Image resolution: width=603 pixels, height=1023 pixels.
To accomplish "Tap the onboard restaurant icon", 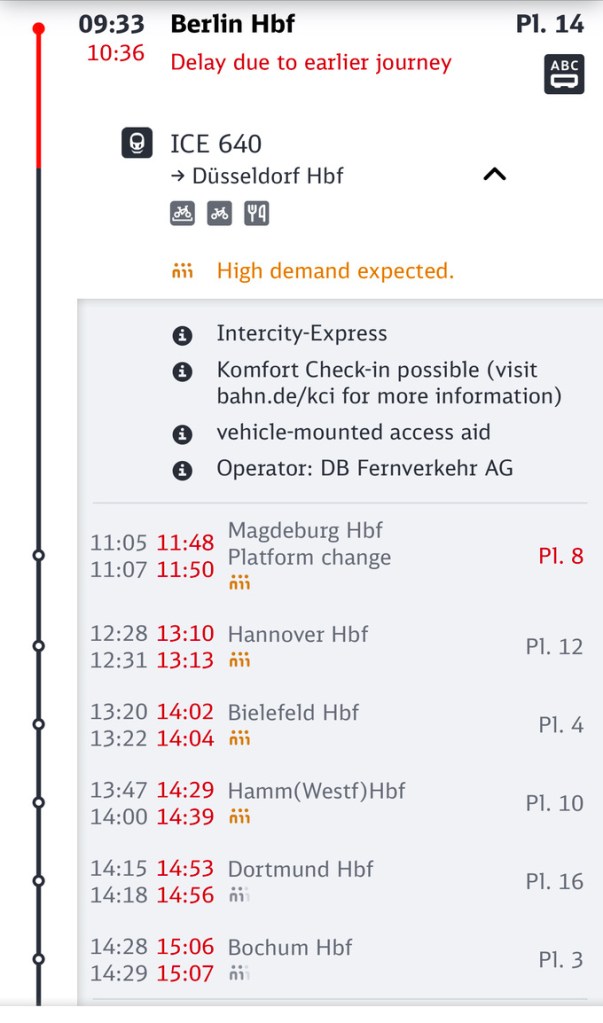I will click(257, 212).
